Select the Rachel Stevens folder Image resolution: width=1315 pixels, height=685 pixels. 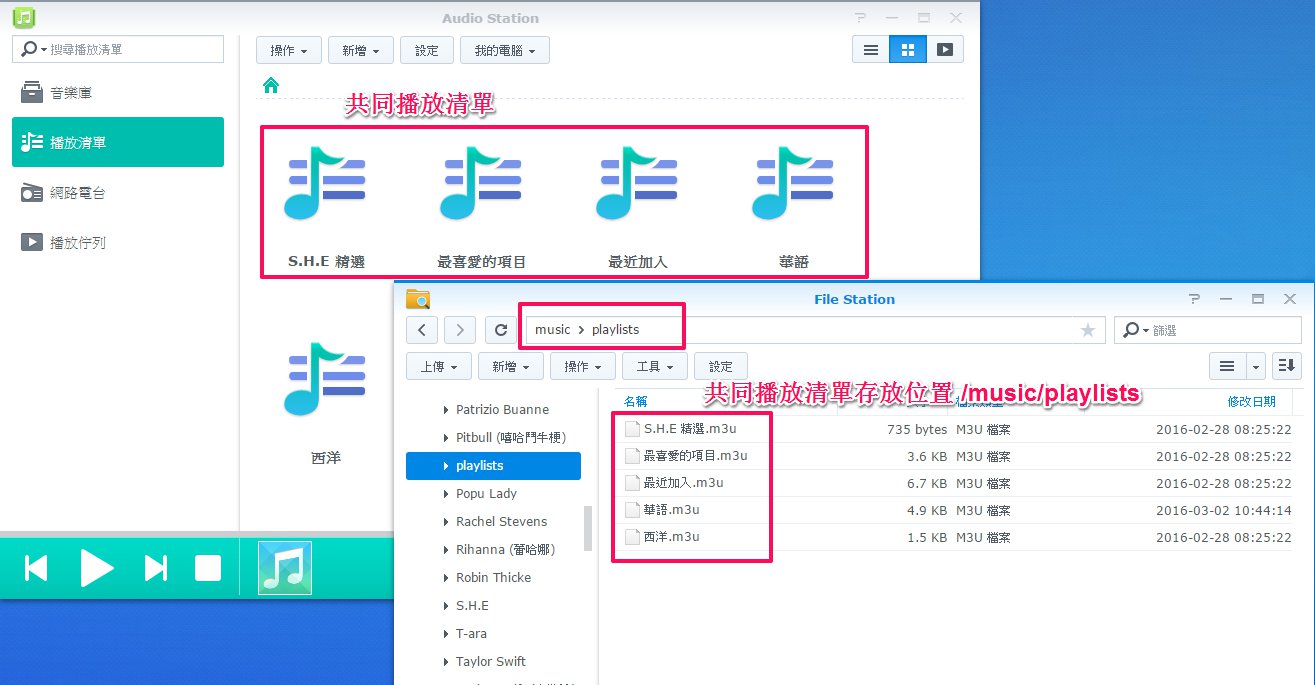[501, 522]
